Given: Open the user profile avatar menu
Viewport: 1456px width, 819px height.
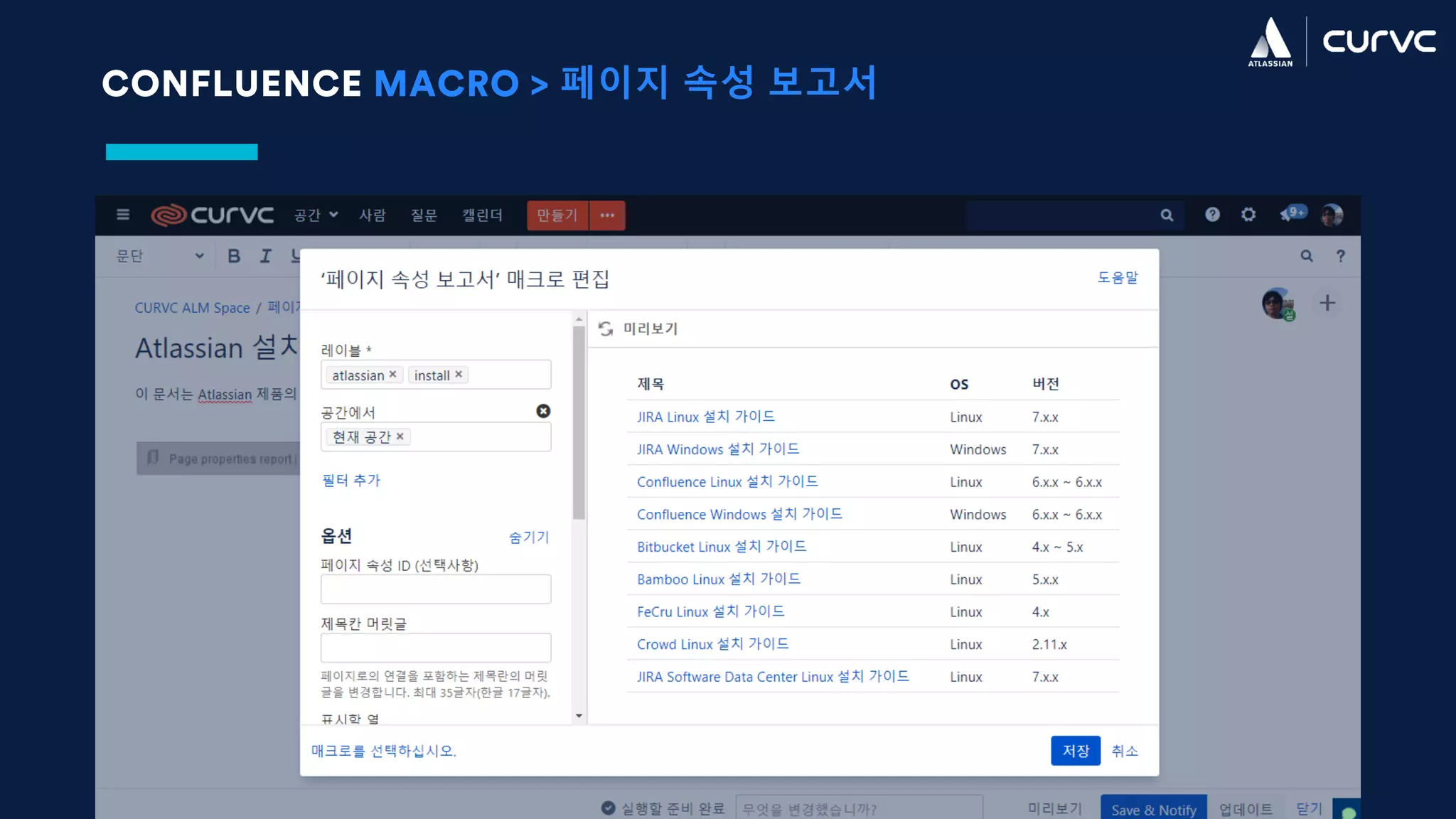Looking at the screenshot, I should coord(1332,215).
